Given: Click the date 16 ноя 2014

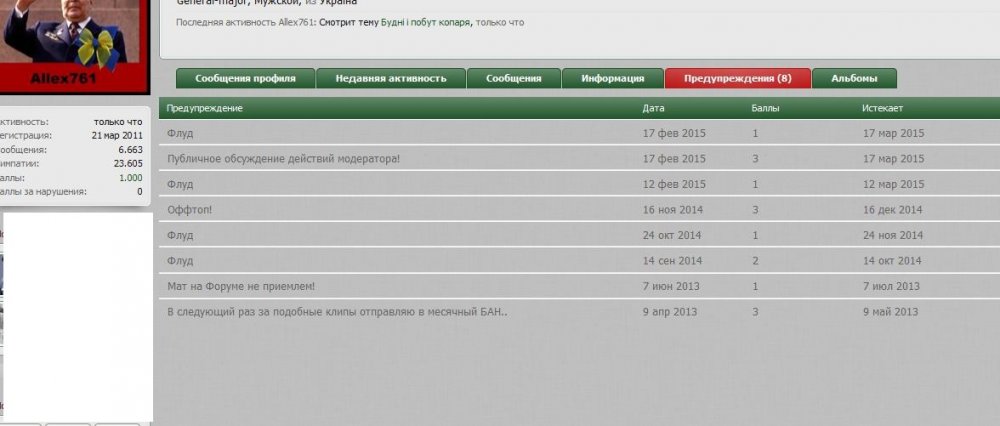Looking at the screenshot, I should coord(673,210).
